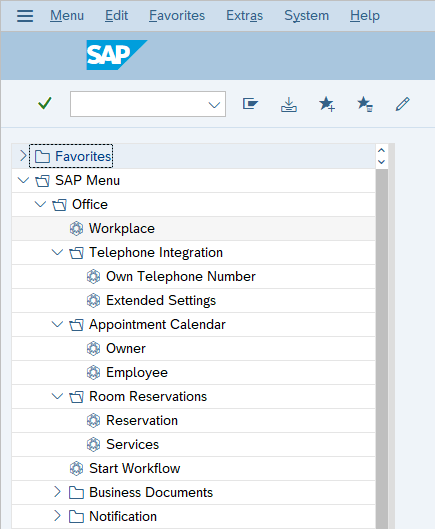435x529 pixels.
Task: Open the System menu
Action: pyautogui.click(x=306, y=16)
